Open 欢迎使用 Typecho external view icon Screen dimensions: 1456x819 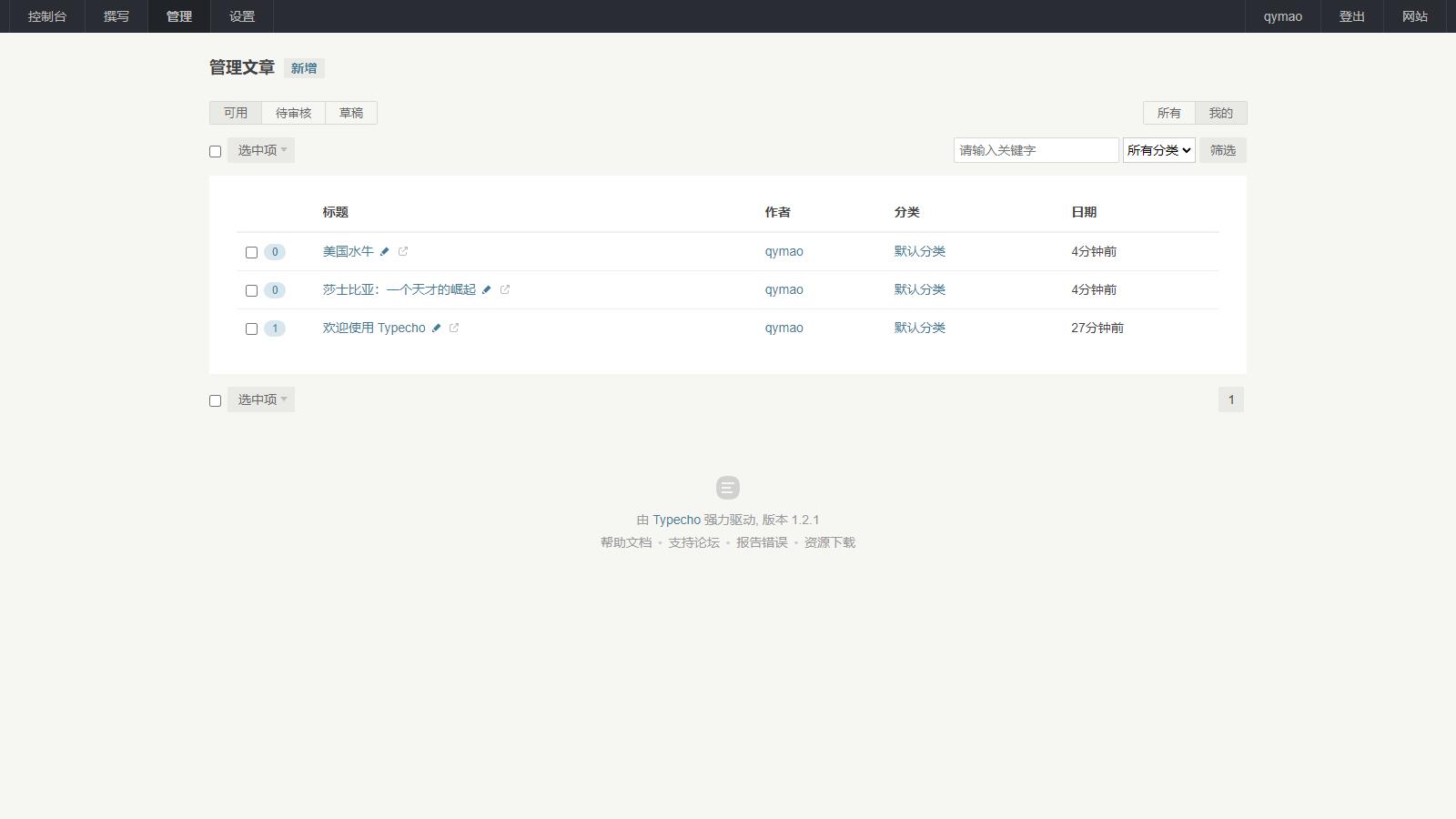(454, 329)
